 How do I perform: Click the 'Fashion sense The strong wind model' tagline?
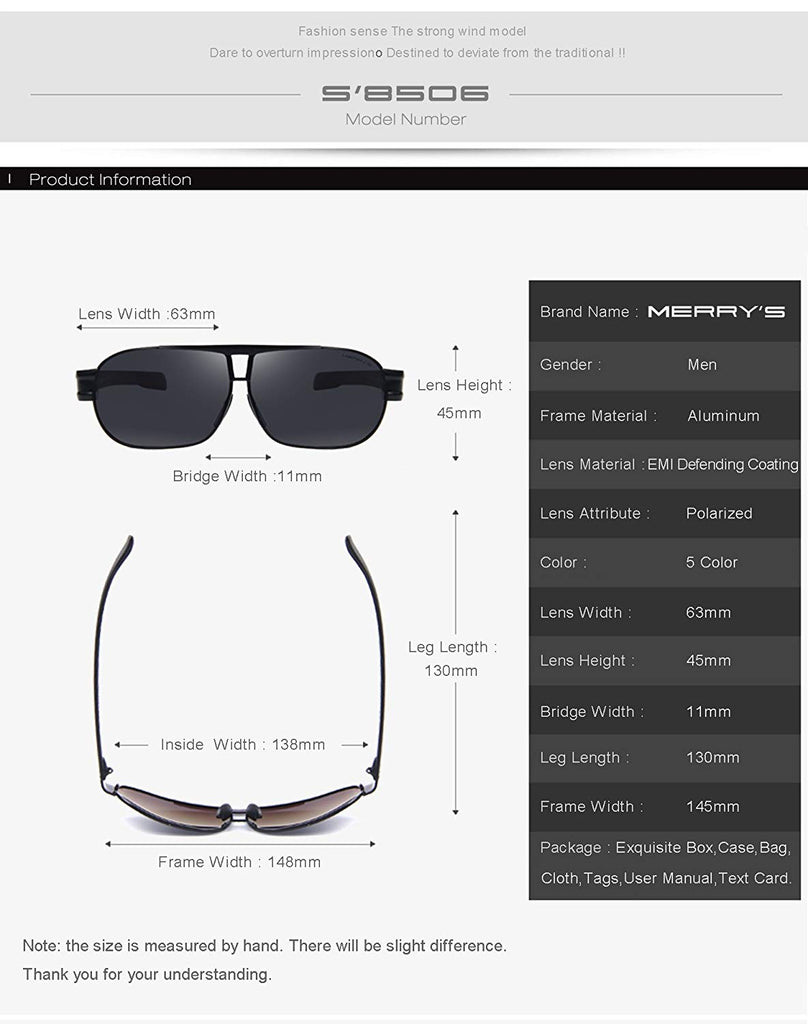click(x=412, y=31)
